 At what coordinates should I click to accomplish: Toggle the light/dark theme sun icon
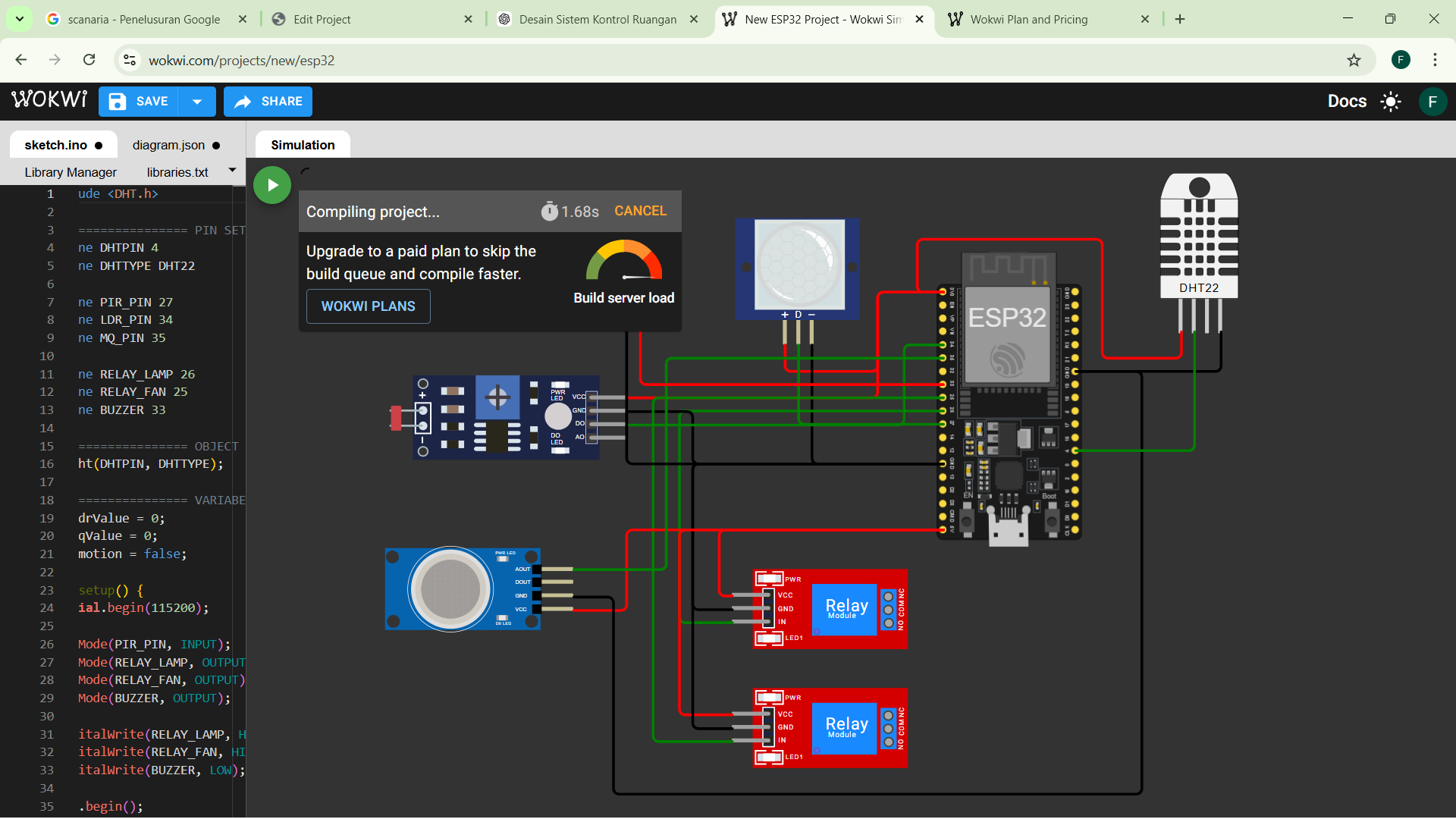[1391, 102]
